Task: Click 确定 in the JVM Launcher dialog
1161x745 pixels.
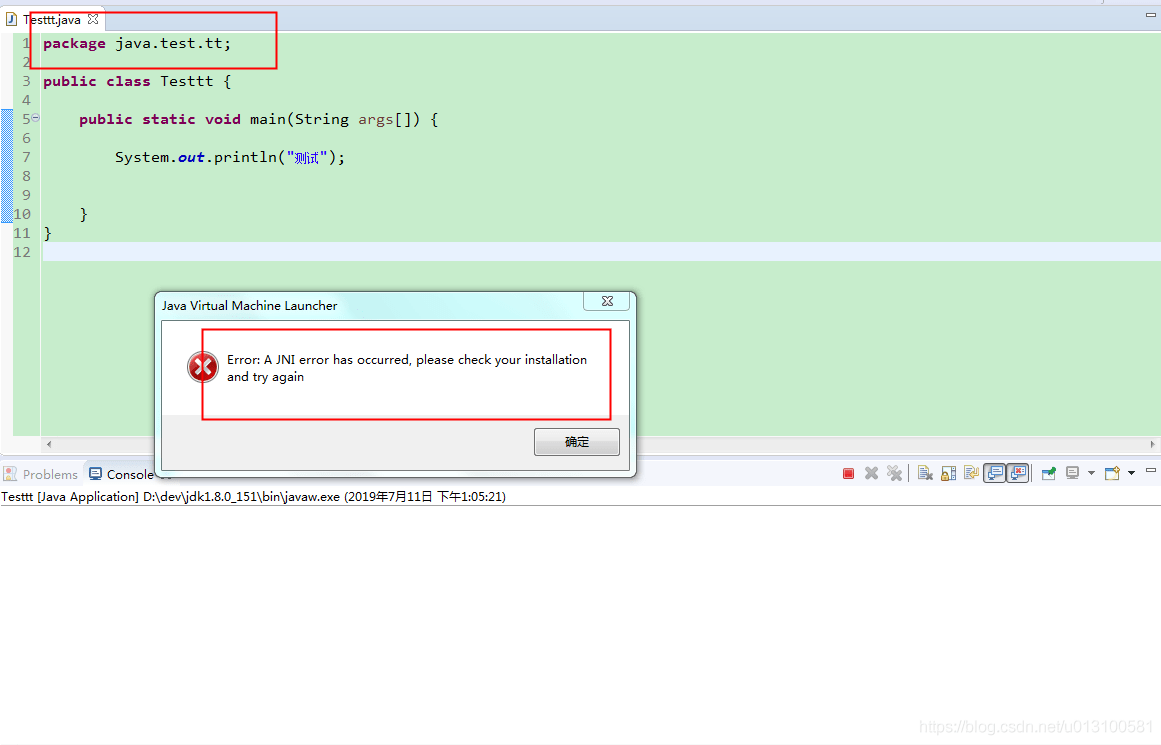Action: point(577,441)
